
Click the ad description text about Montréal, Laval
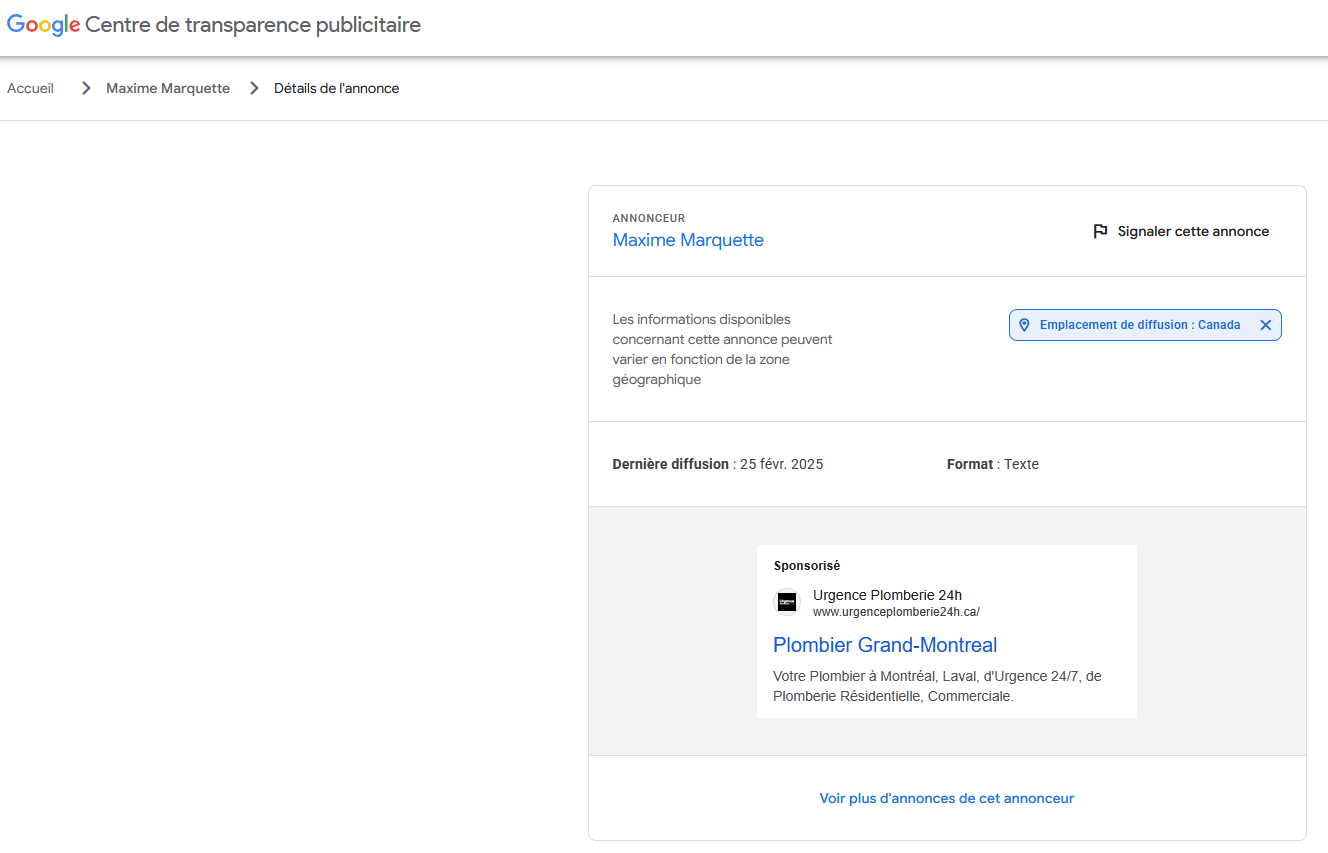(937, 686)
